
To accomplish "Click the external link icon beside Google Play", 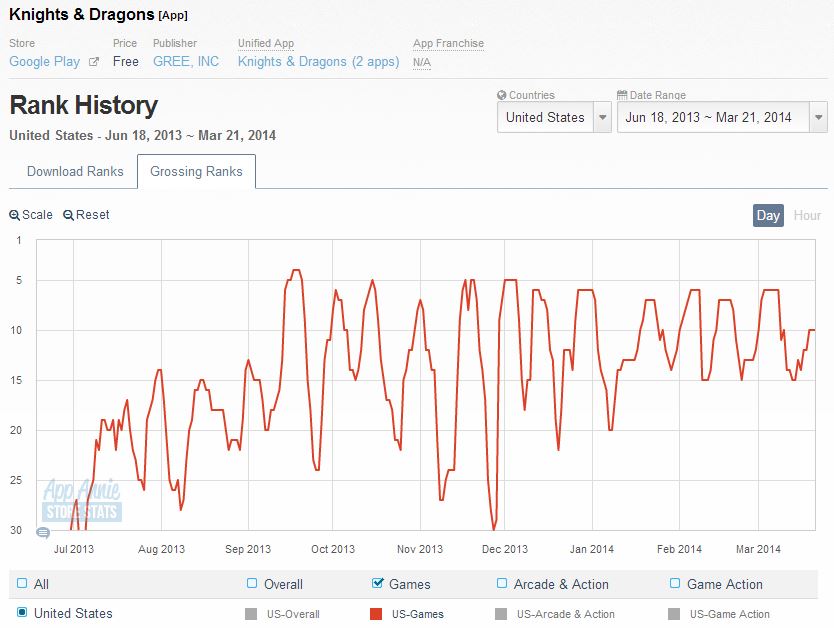I will (x=94, y=62).
